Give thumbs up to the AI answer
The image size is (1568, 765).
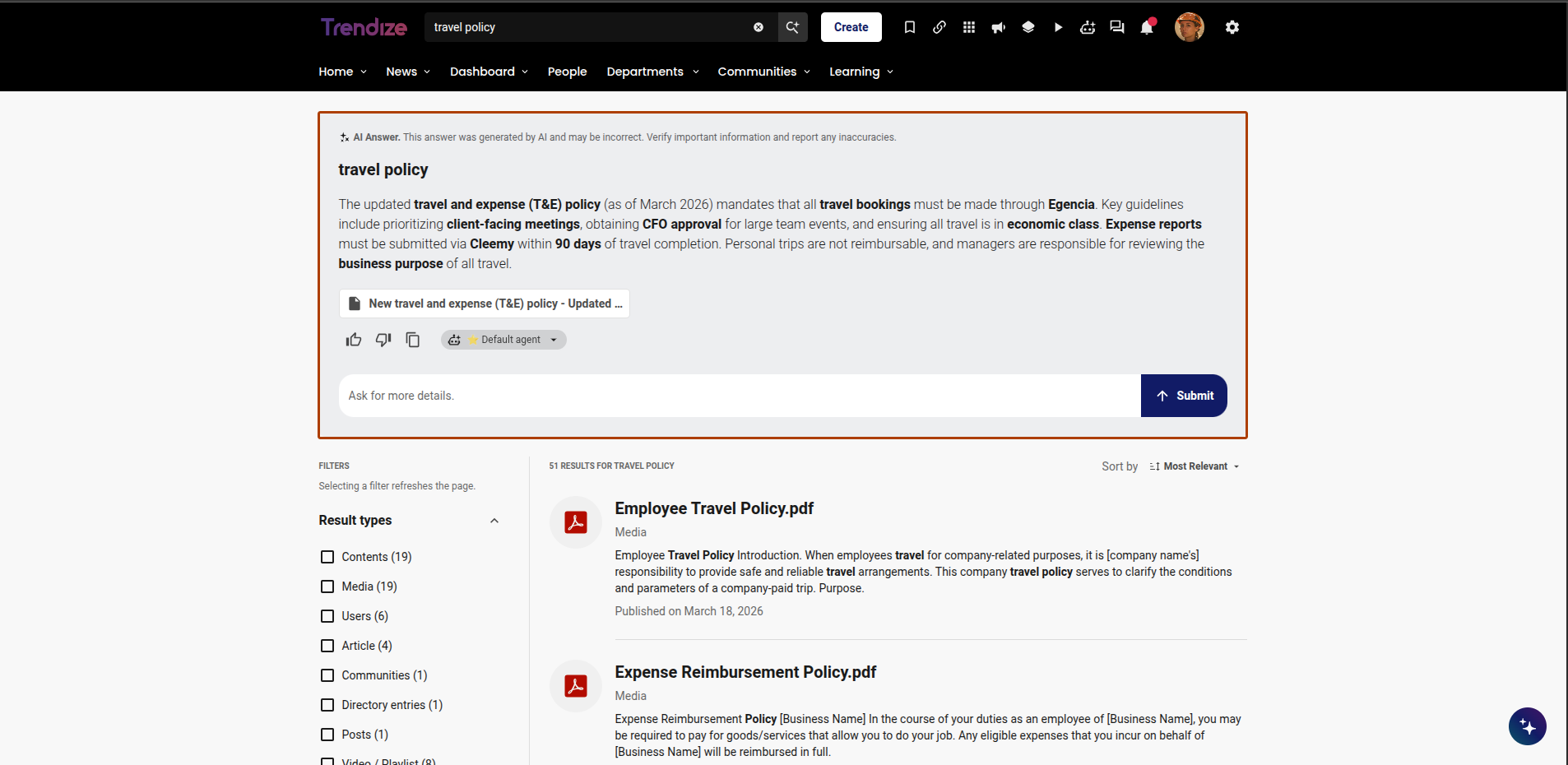[x=354, y=340]
